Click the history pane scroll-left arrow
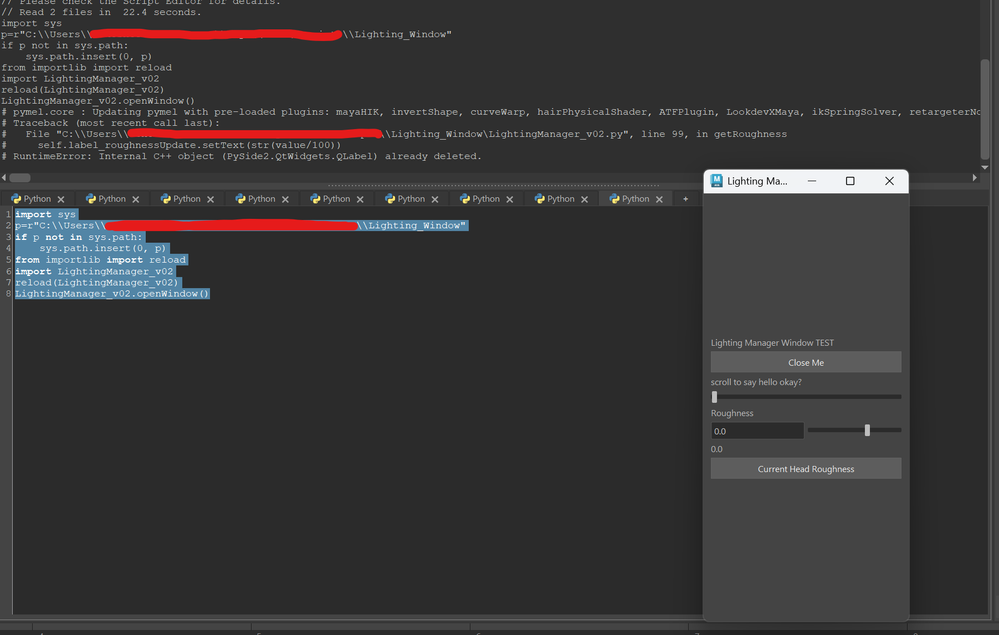999x635 pixels. pyautogui.click(x=4, y=178)
